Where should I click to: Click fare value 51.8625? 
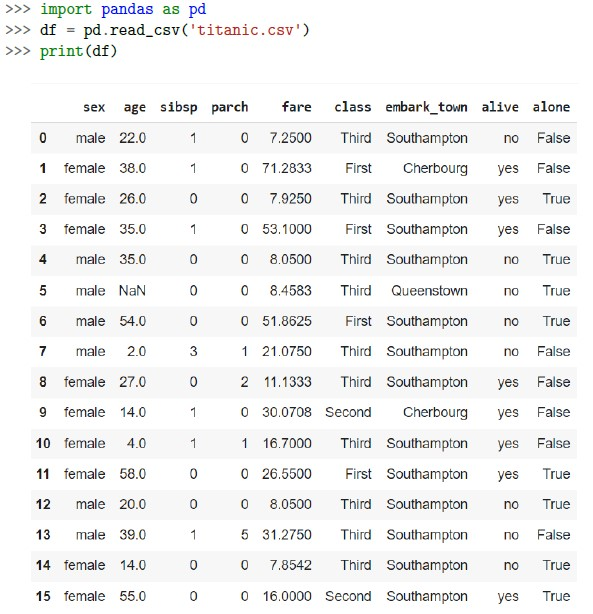click(x=287, y=321)
